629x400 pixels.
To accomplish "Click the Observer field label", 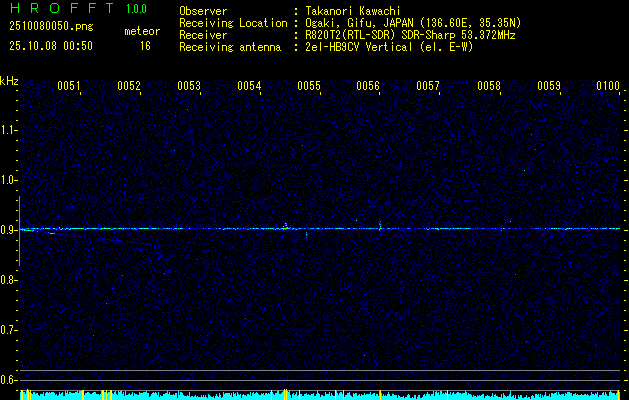I will pos(203,11).
